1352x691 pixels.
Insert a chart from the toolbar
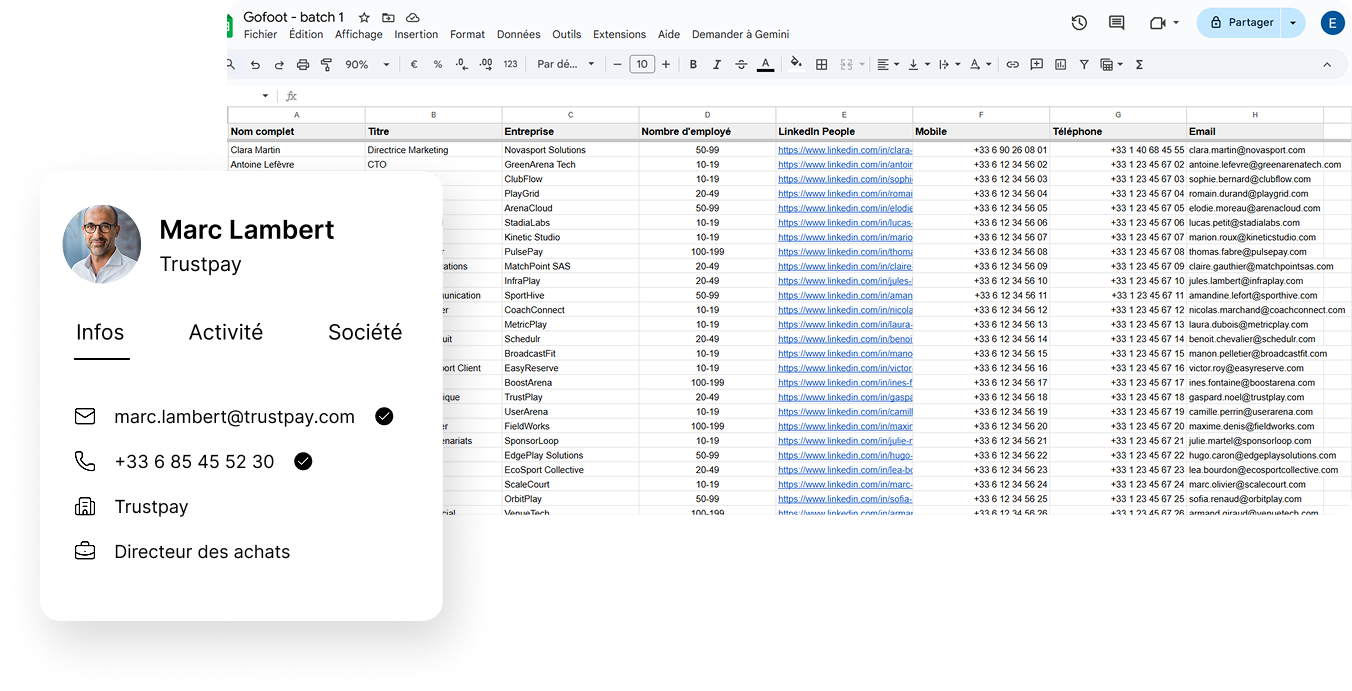(x=1059, y=63)
